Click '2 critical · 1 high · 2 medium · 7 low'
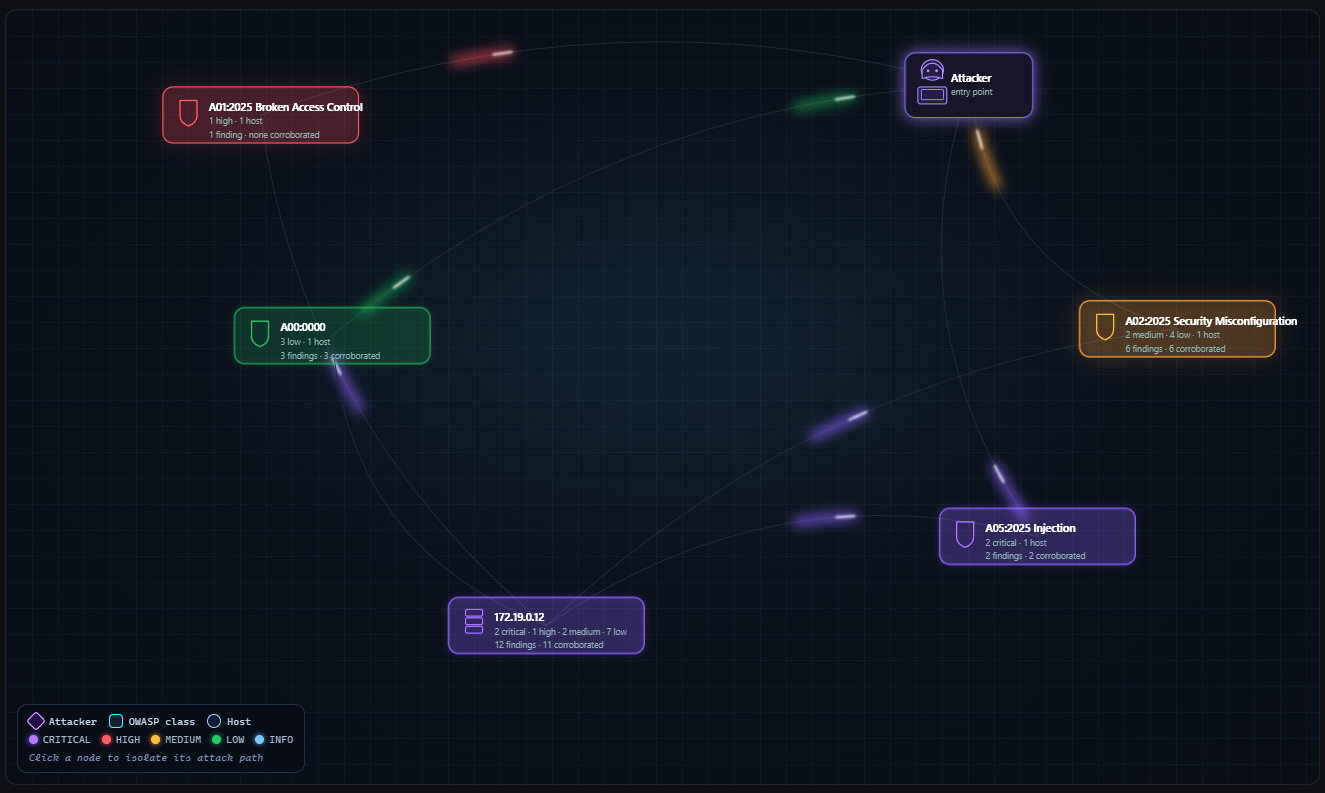The image size is (1325, 793). click(561, 632)
